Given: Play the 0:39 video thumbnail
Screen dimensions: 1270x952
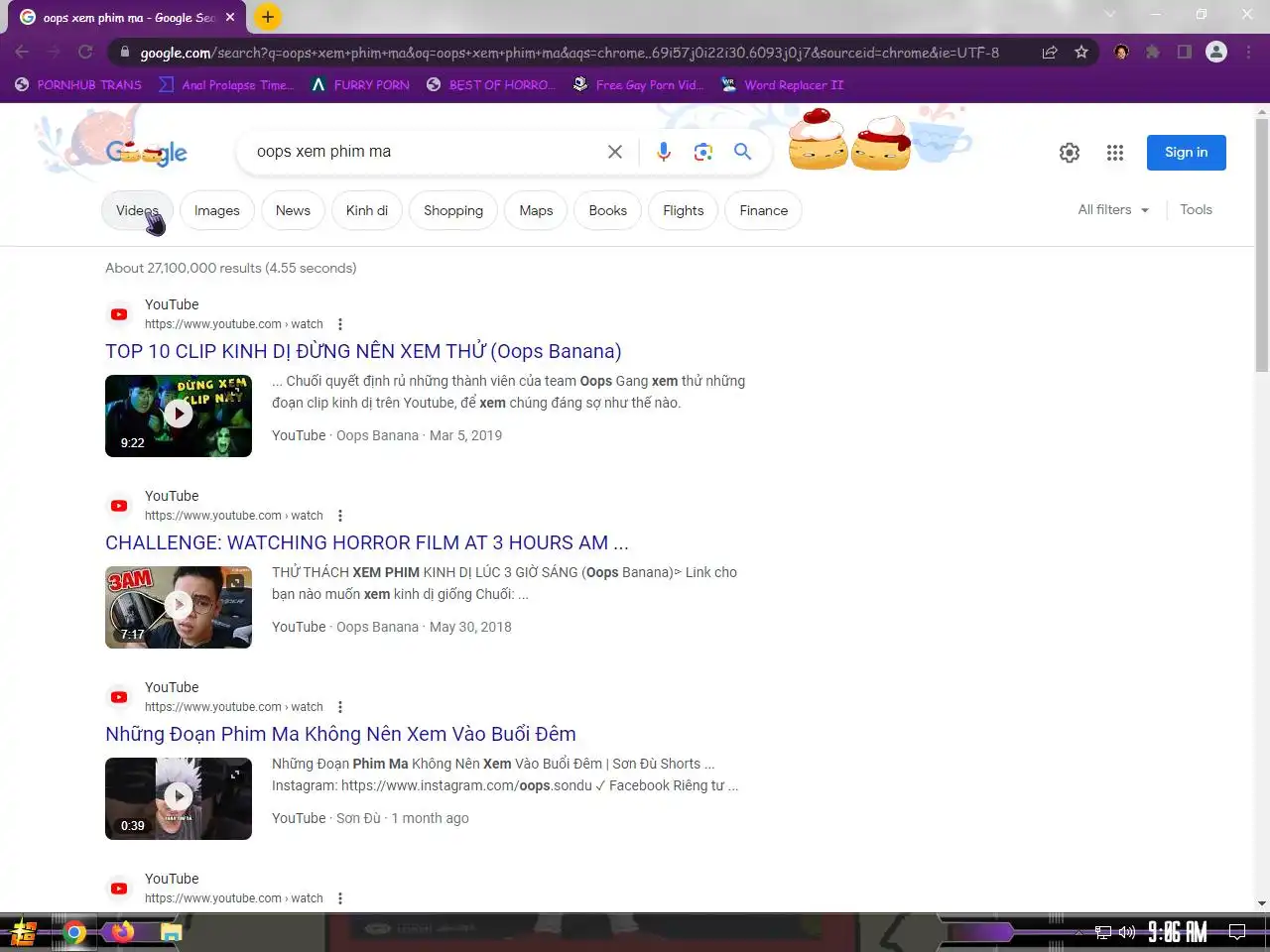Looking at the screenshot, I should [179, 798].
